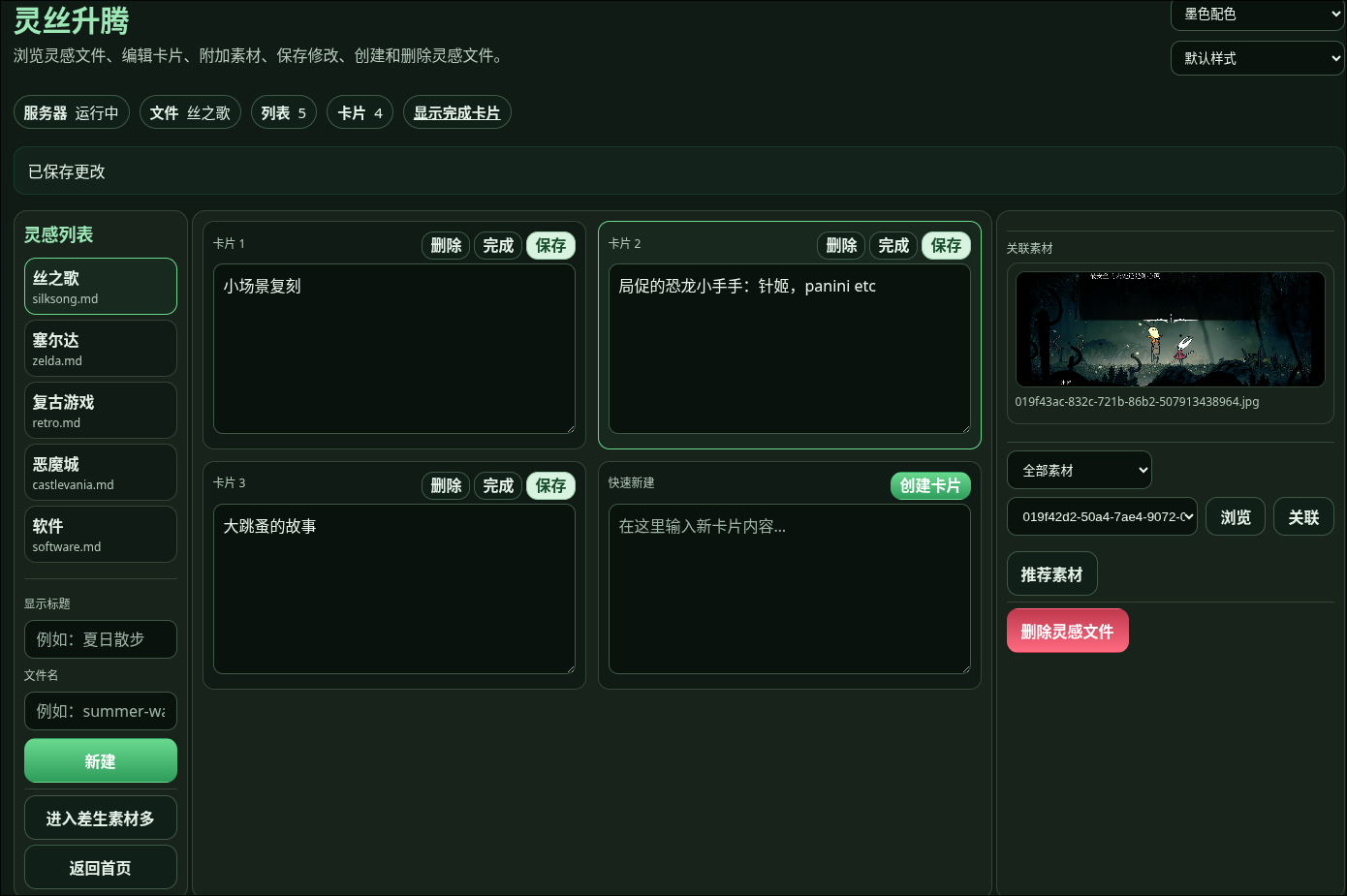This screenshot has width=1347, height=896.
Task: Focus the 显示标题 input field
Action: coord(101,639)
